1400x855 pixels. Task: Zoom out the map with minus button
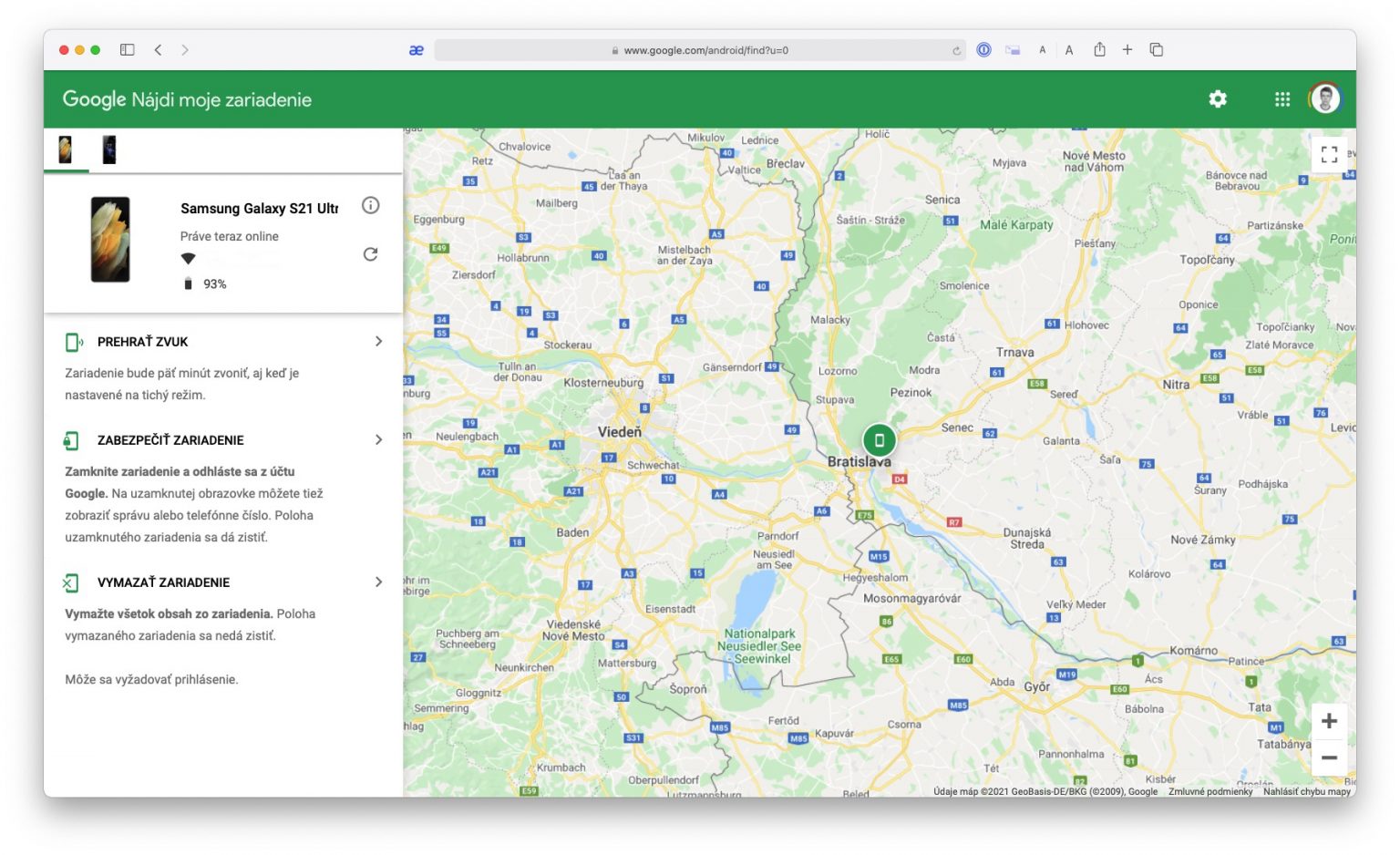(1329, 757)
